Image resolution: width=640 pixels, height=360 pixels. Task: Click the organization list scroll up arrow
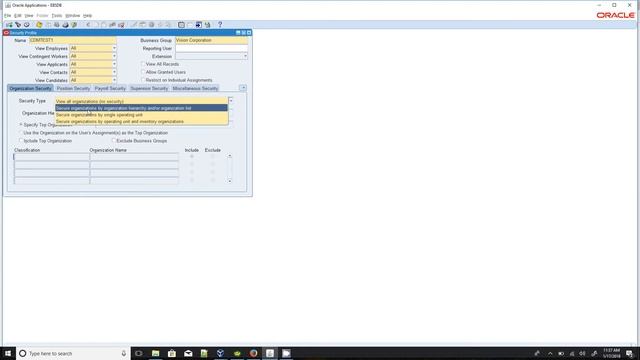click(x=230, y=156)
